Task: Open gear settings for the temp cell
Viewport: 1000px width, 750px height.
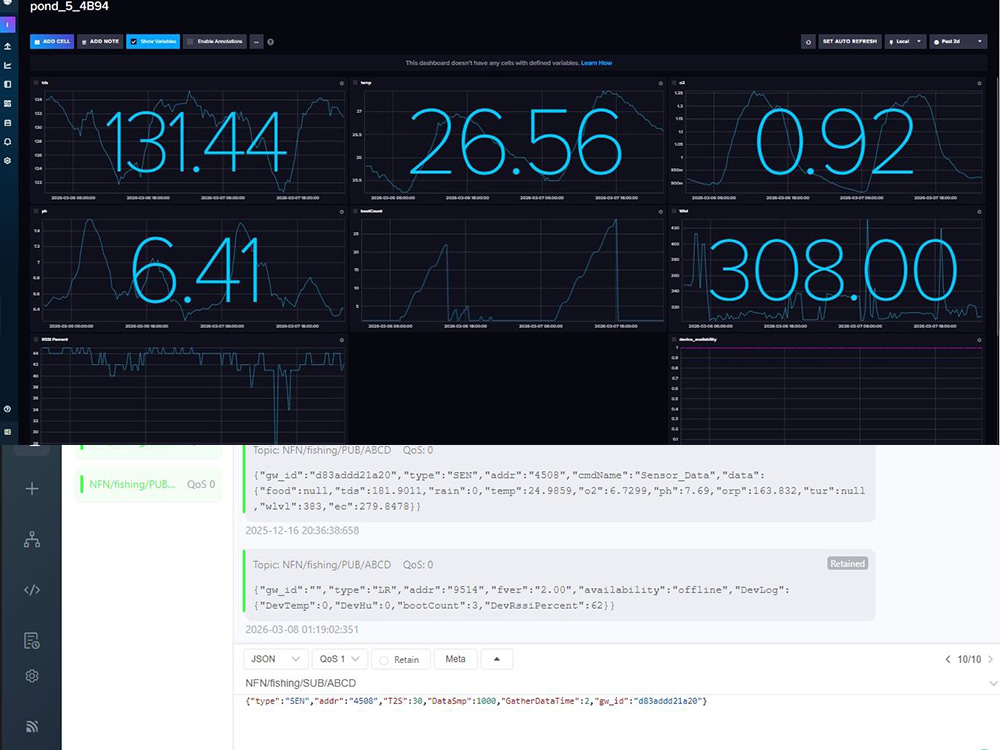Action: 660,84
